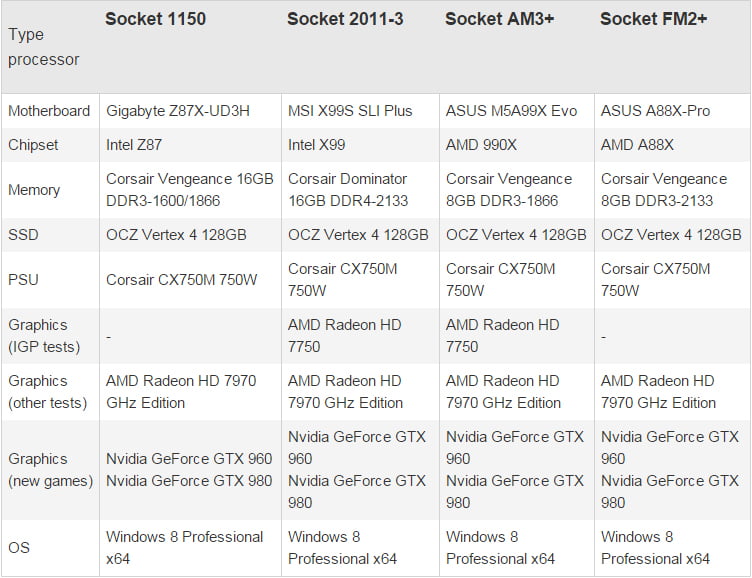Select the Socket FM2+ column header

coord(653,20)
